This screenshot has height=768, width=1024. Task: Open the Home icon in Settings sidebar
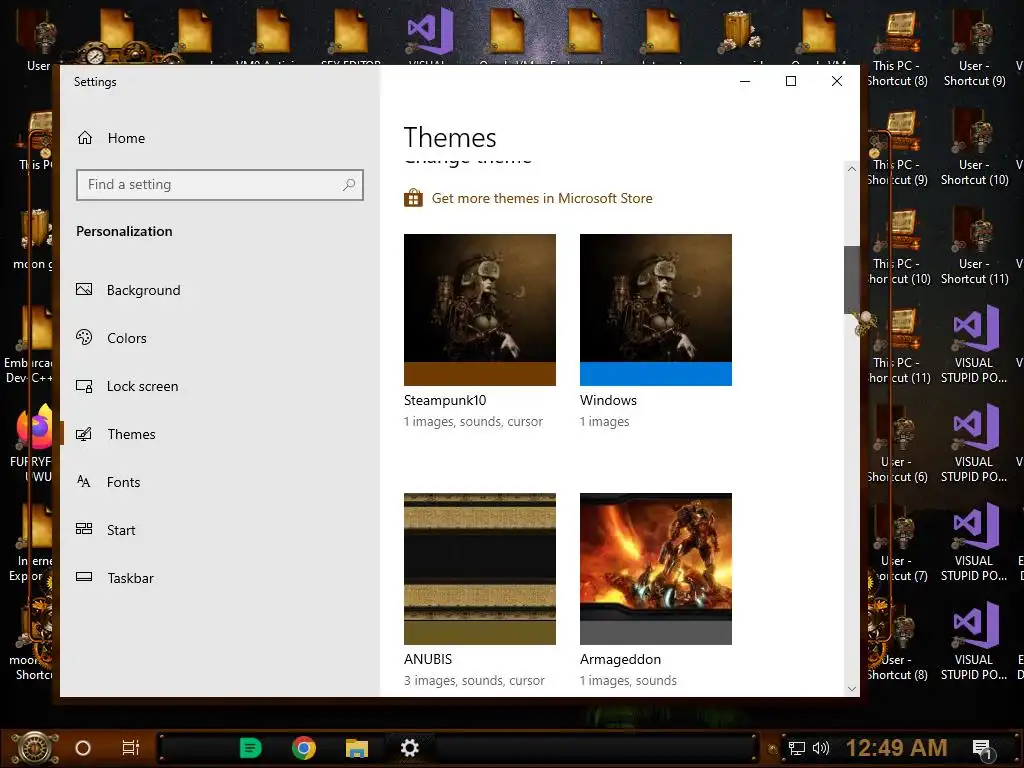tap(85, 138)
